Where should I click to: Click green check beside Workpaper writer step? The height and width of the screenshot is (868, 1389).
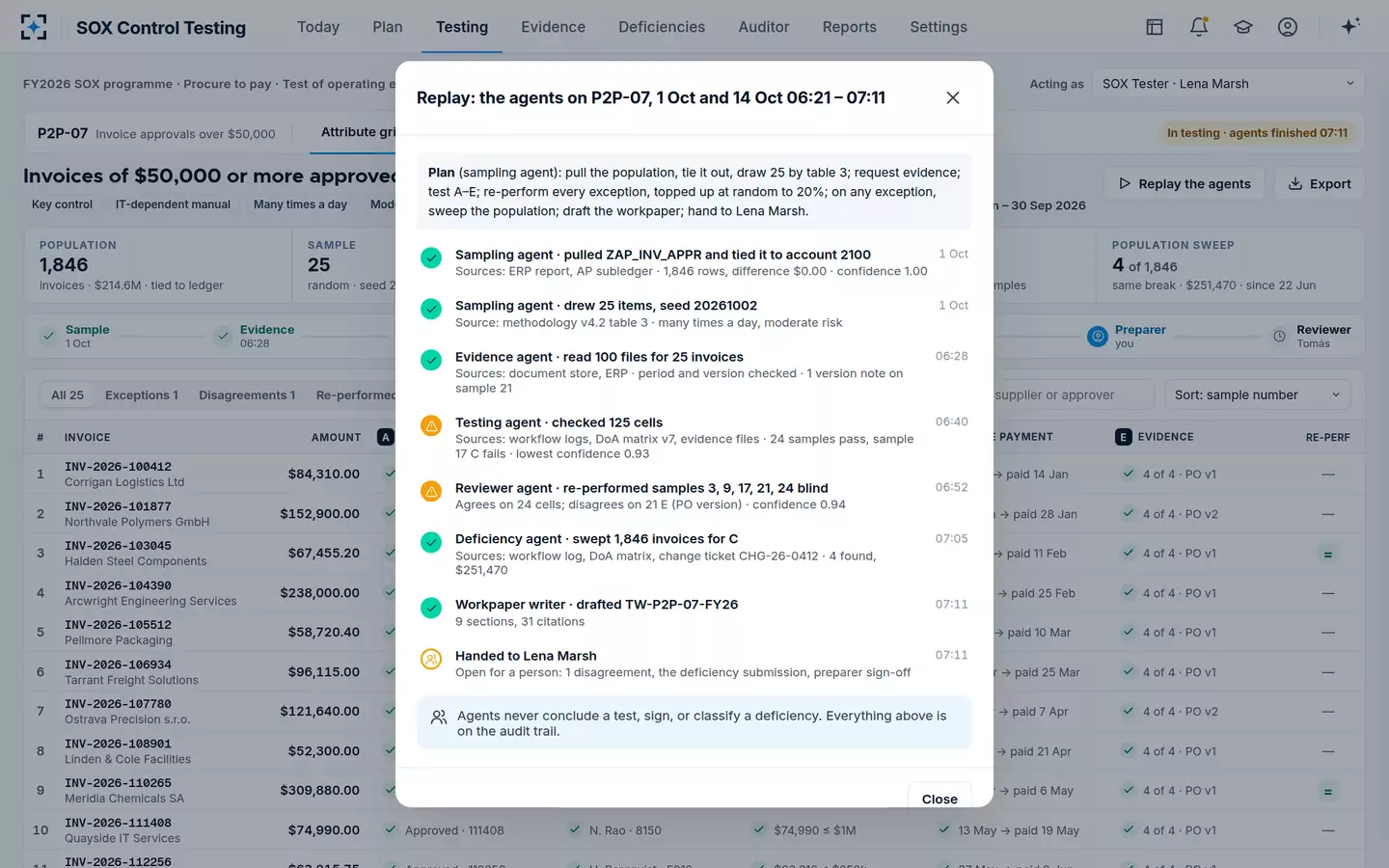tap(431, 608)
